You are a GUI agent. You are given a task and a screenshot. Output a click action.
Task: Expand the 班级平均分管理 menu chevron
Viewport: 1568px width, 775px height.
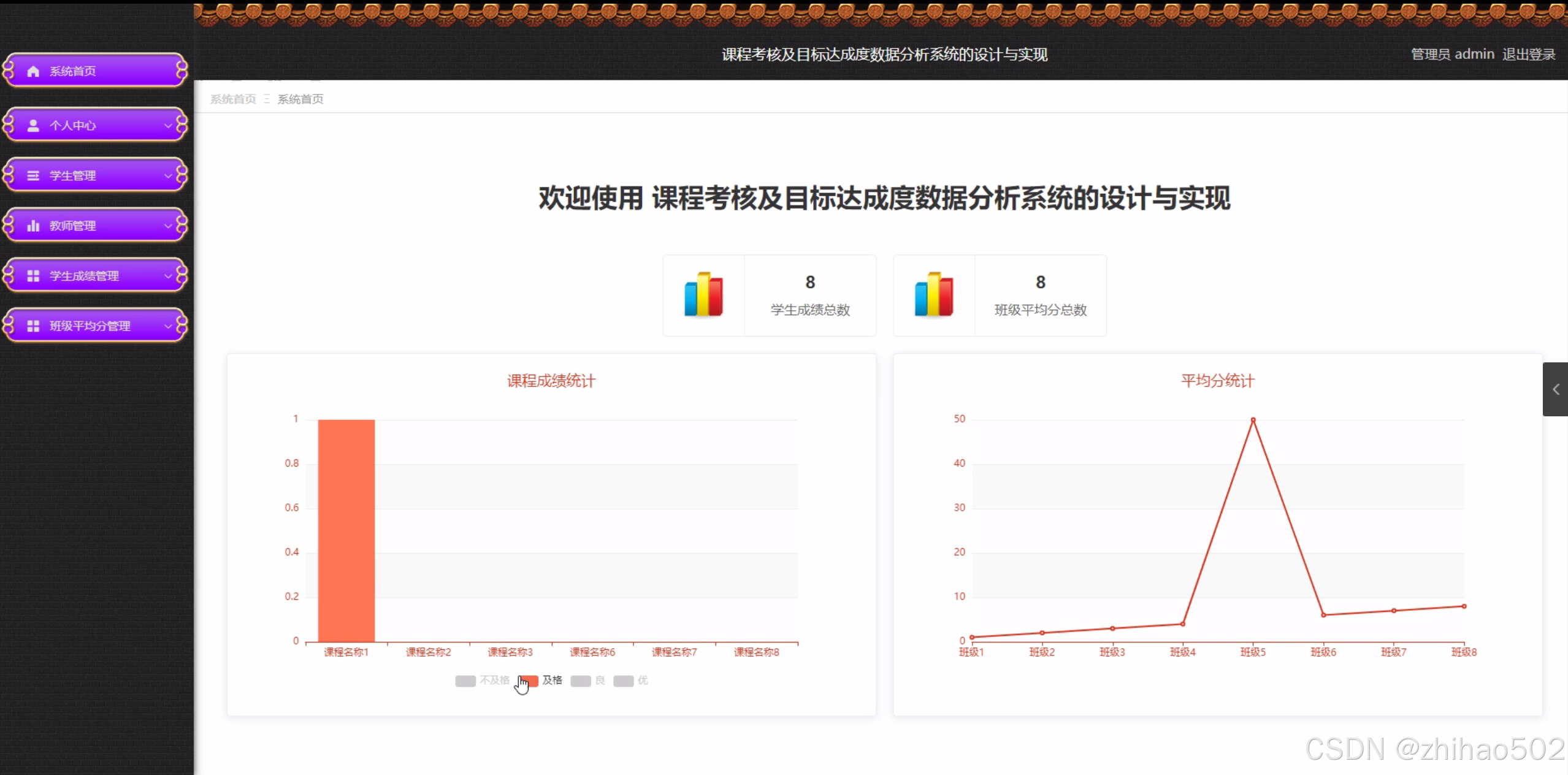pyautogui.click(x=167, y=326)
